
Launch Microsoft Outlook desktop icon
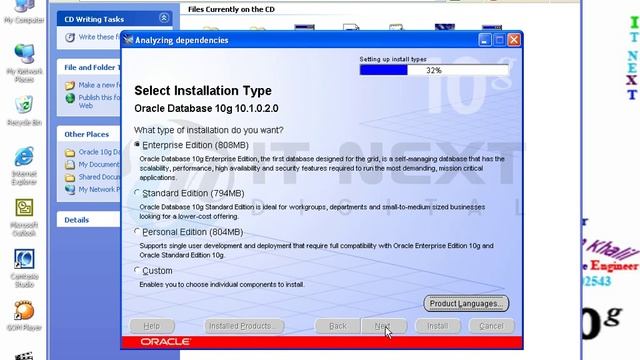pos(24,217)
